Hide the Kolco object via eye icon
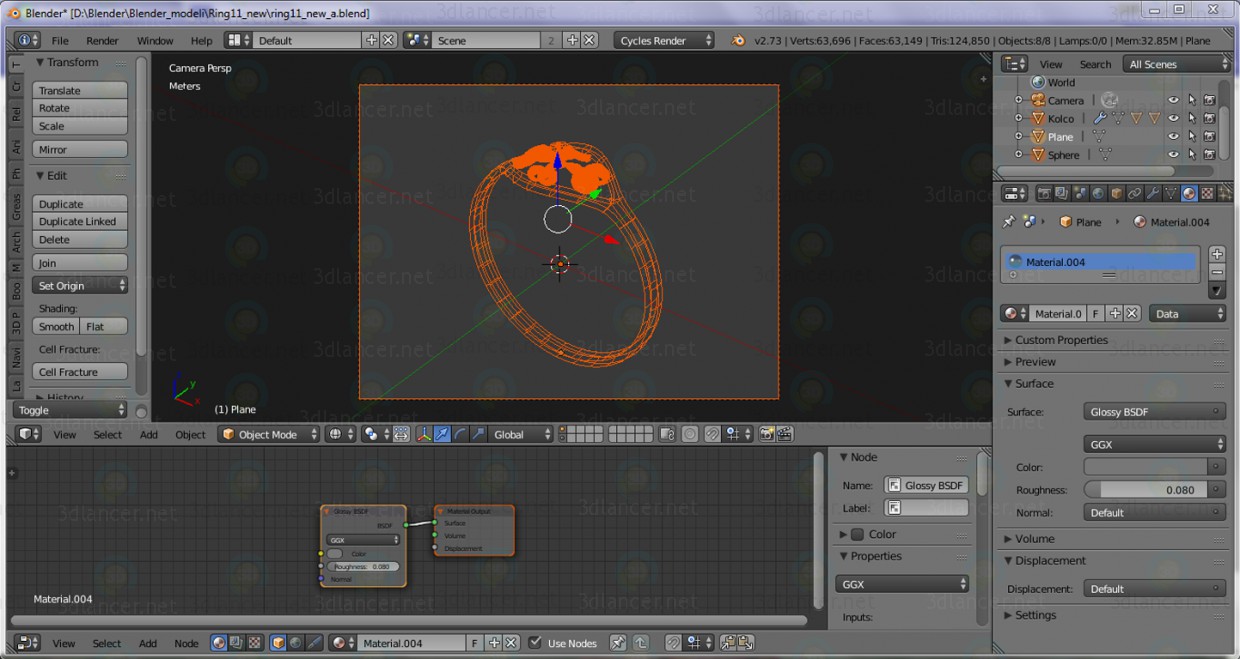 point(1174,118)
